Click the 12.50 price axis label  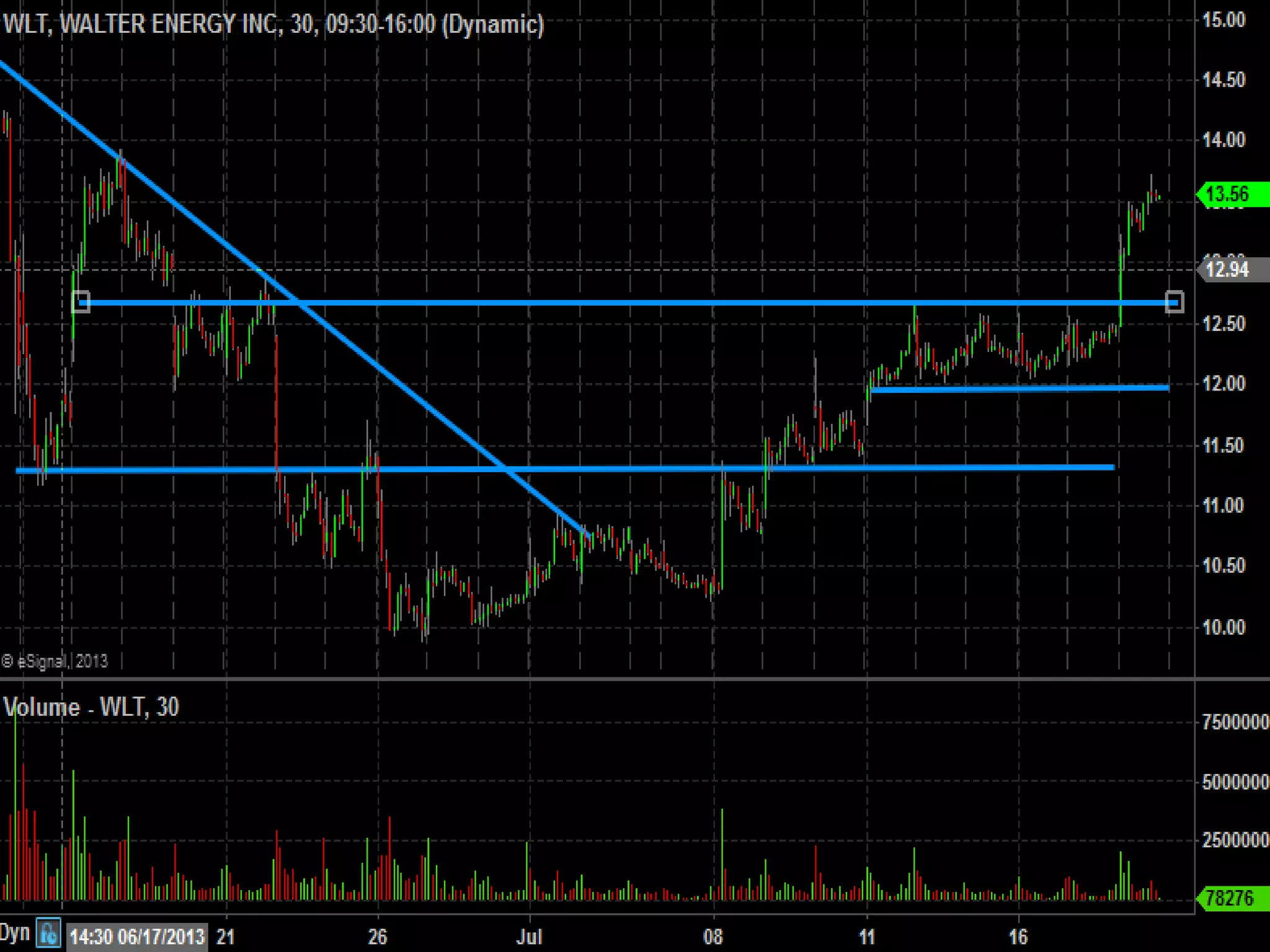[x=1223, y=324]
